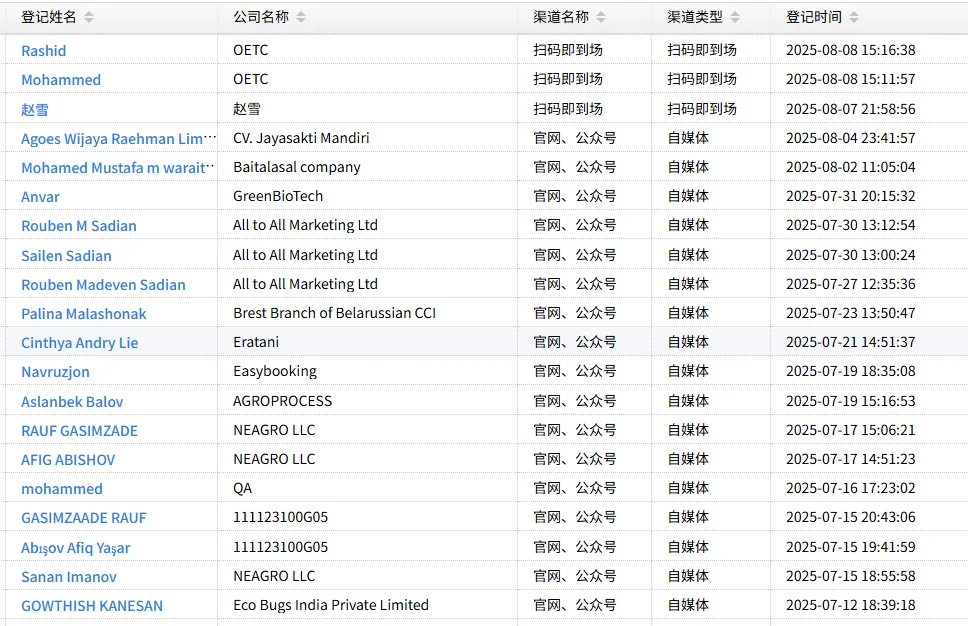Select timestamp 2025-08-07 21:58:56

850,109
